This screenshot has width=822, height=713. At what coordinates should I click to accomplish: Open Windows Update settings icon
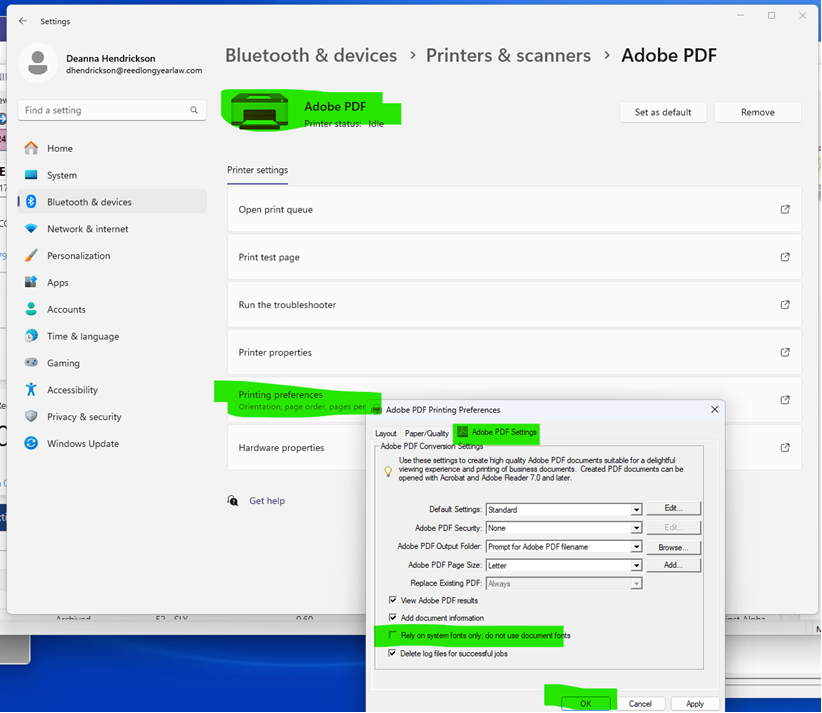[30, 443]
